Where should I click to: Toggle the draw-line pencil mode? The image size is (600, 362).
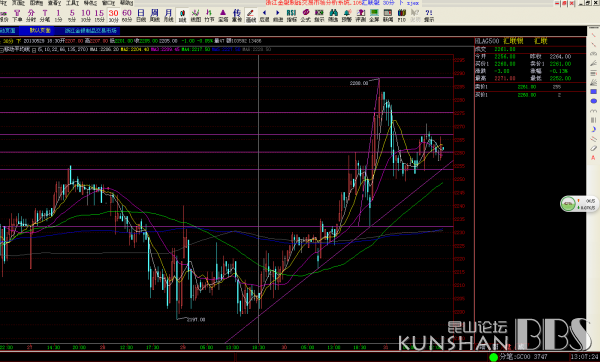(251, 15)
